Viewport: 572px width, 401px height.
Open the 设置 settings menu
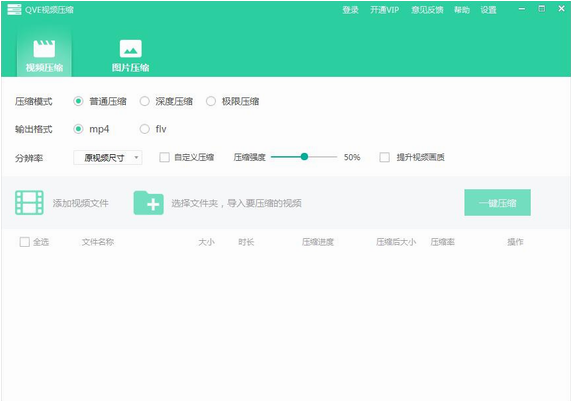click(x=488, y=10)
